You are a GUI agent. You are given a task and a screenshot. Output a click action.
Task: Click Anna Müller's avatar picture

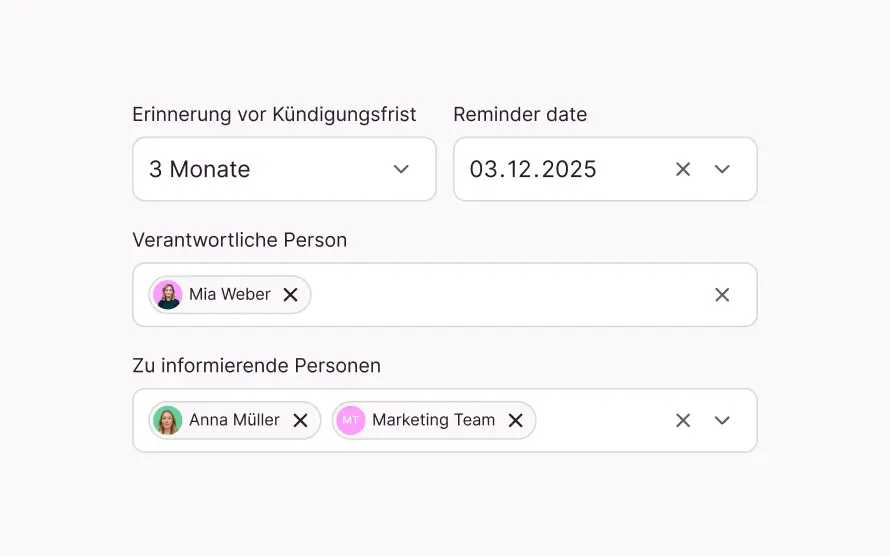click(x=168, y=421)
